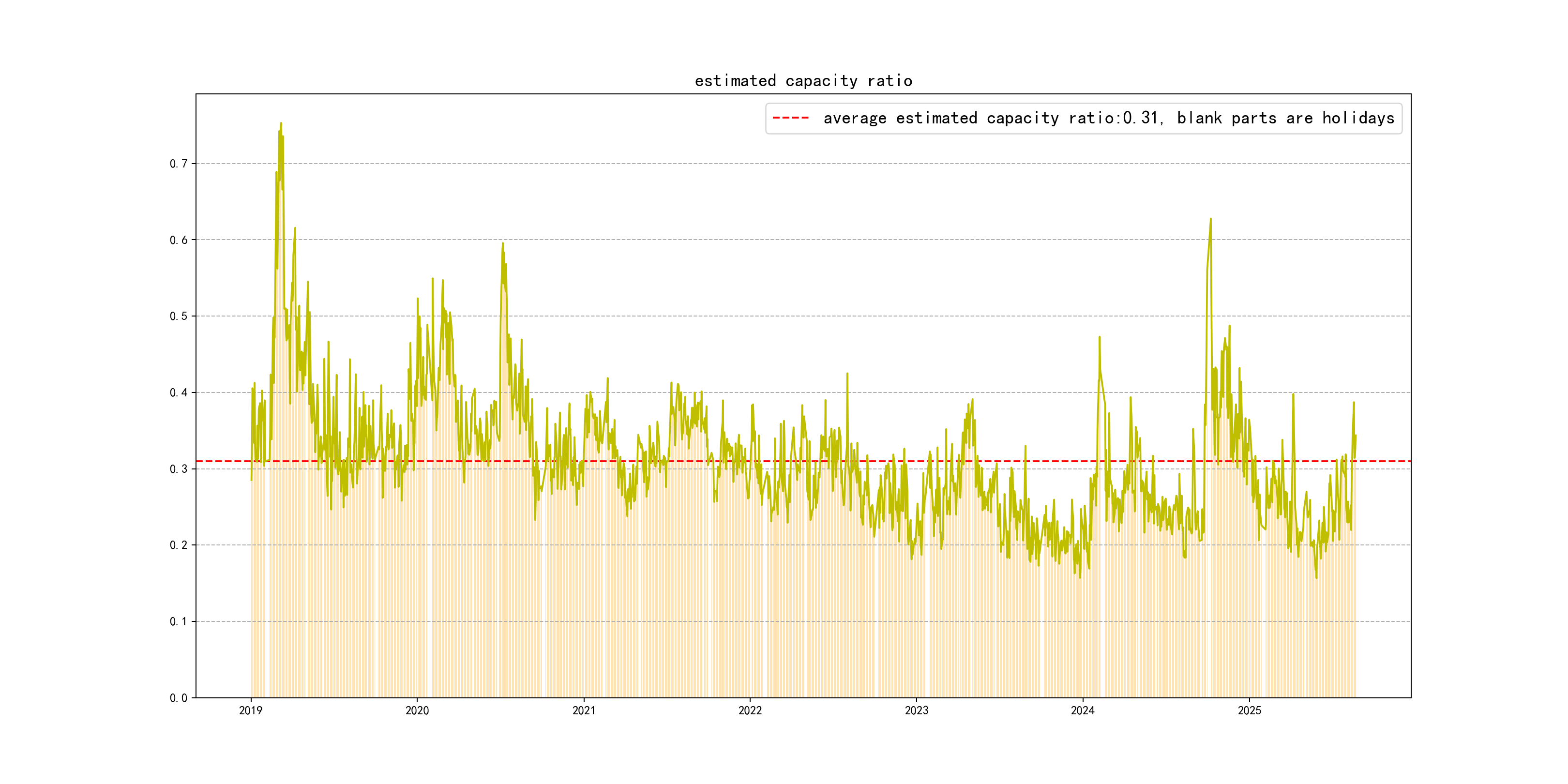This screenshot has height=784, width=1568.
Task: Click the 0.5 y-axis tick label
Action: (179, 316)
